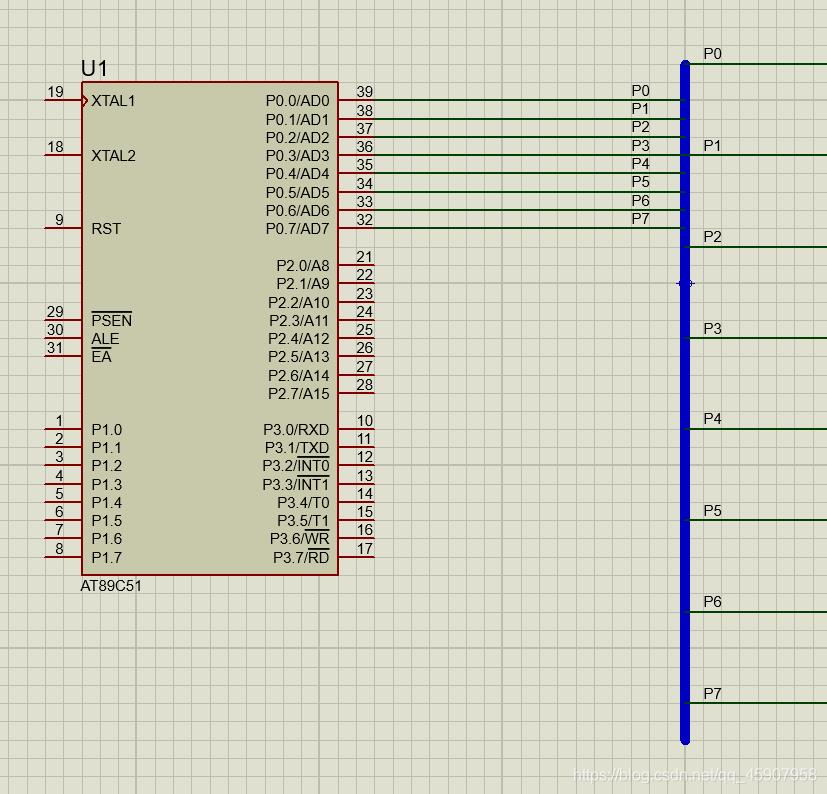
Task: Select the P0.0/AD0 pin label
Action: coord(297,101)
